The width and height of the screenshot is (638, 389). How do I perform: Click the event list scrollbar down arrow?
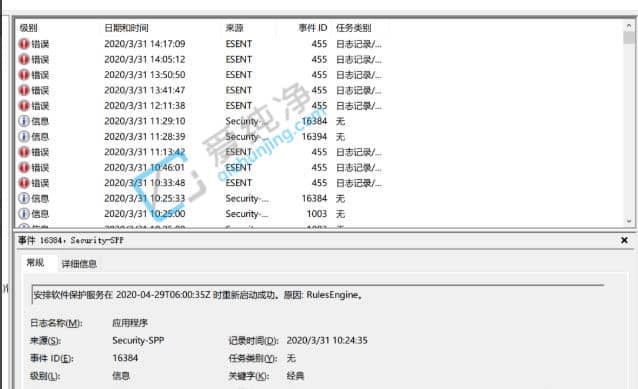pos(629,221)
